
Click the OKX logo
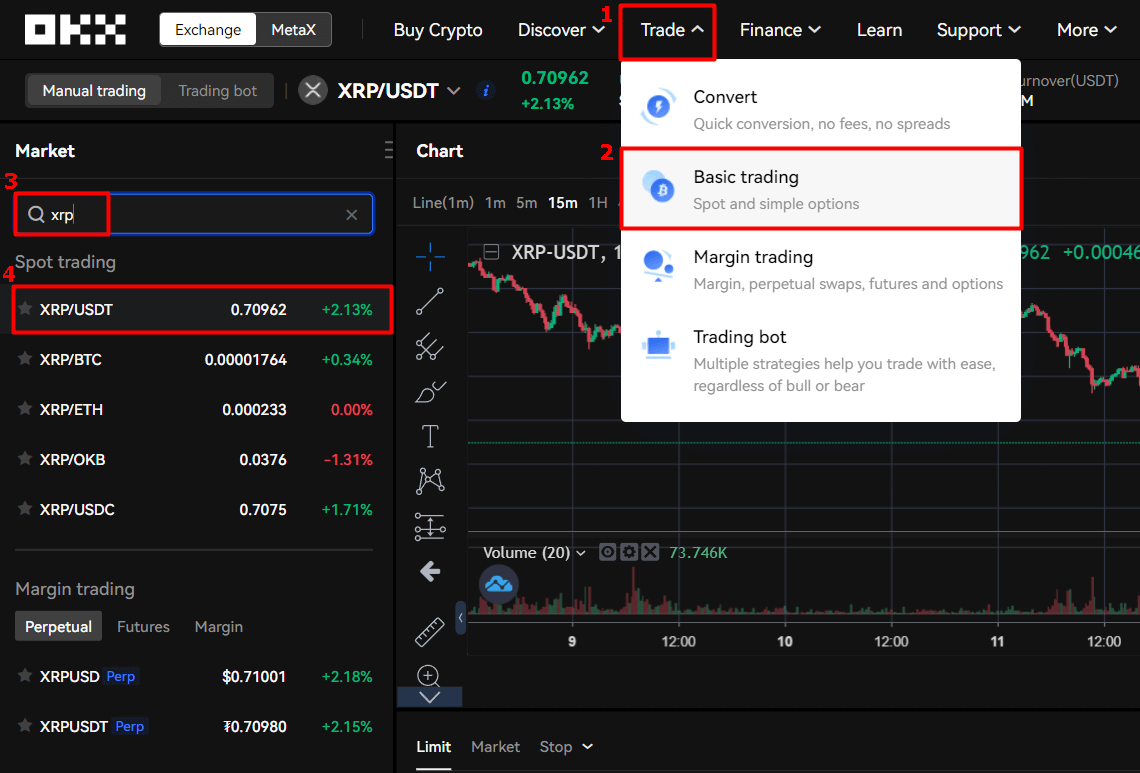[75, 30]
